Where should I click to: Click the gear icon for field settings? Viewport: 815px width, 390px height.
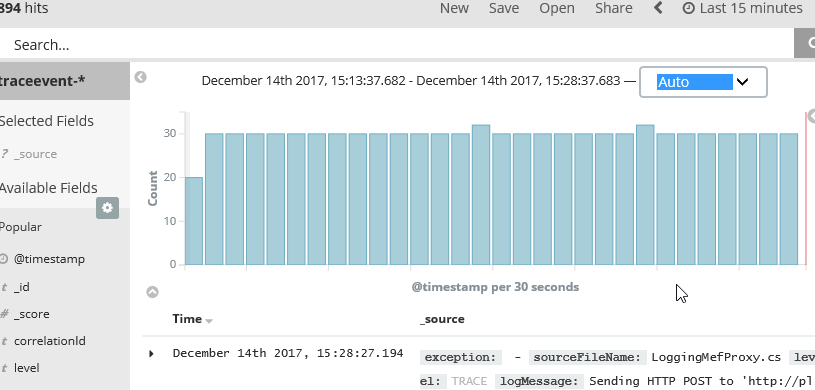tap(107, 208)
